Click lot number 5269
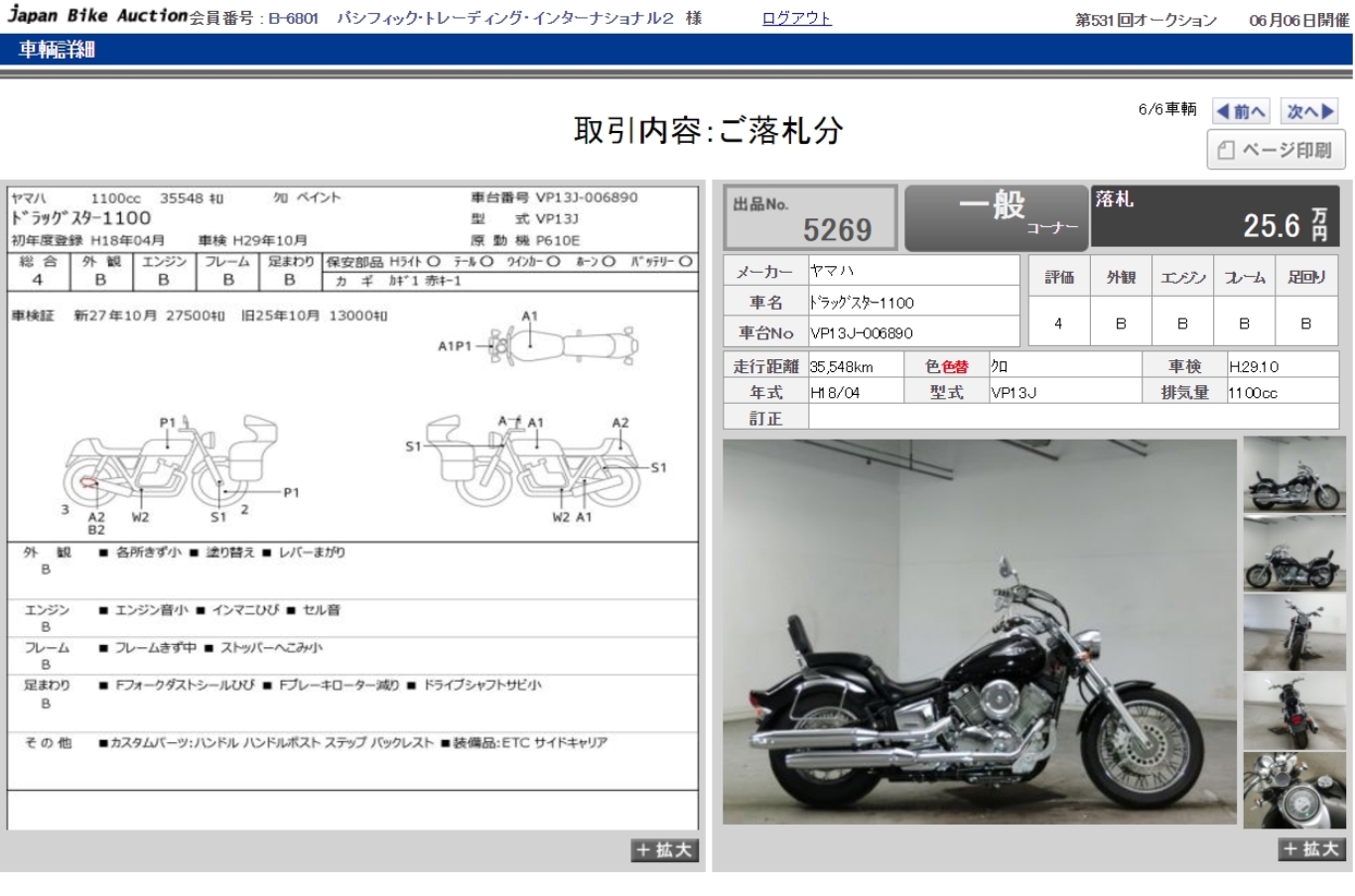The width and height of the screenshot is (1355, 896). click(837, 230)
